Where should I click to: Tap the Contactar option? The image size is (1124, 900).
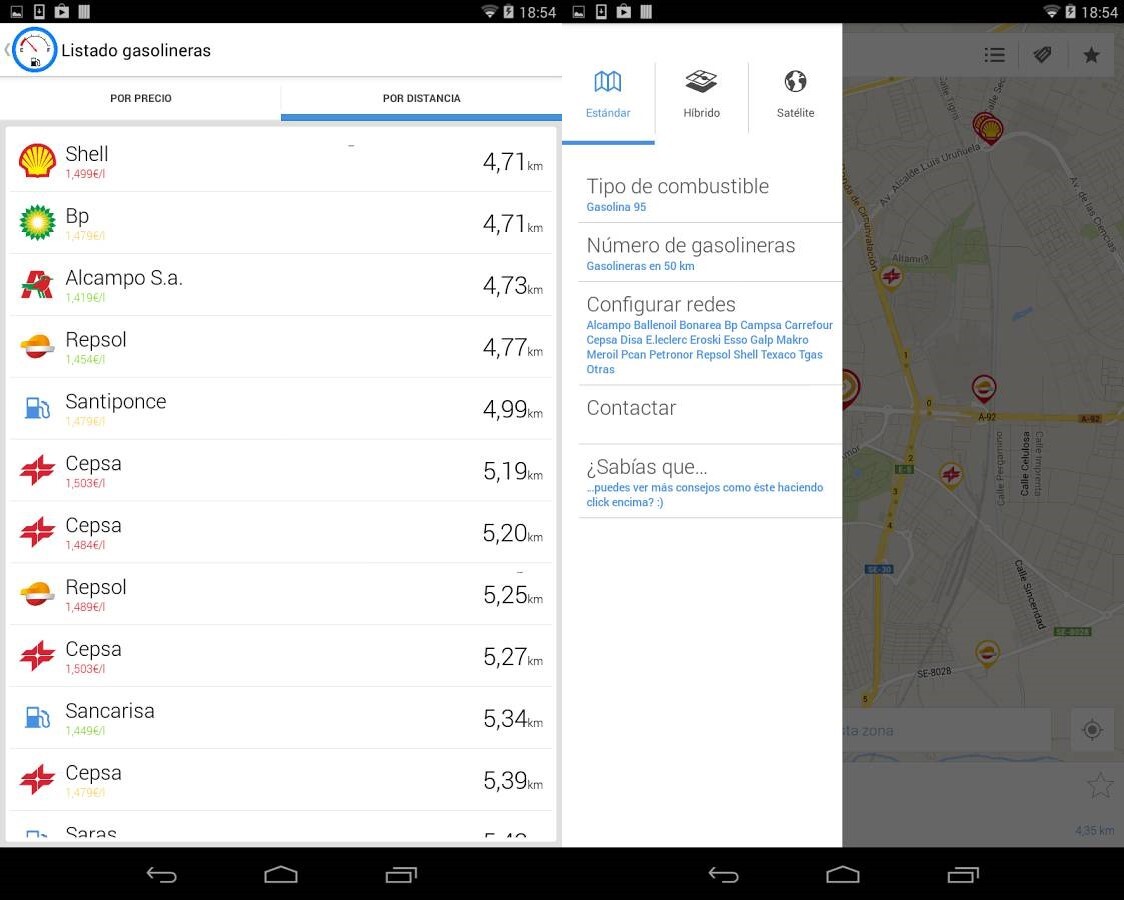[710, 409]
